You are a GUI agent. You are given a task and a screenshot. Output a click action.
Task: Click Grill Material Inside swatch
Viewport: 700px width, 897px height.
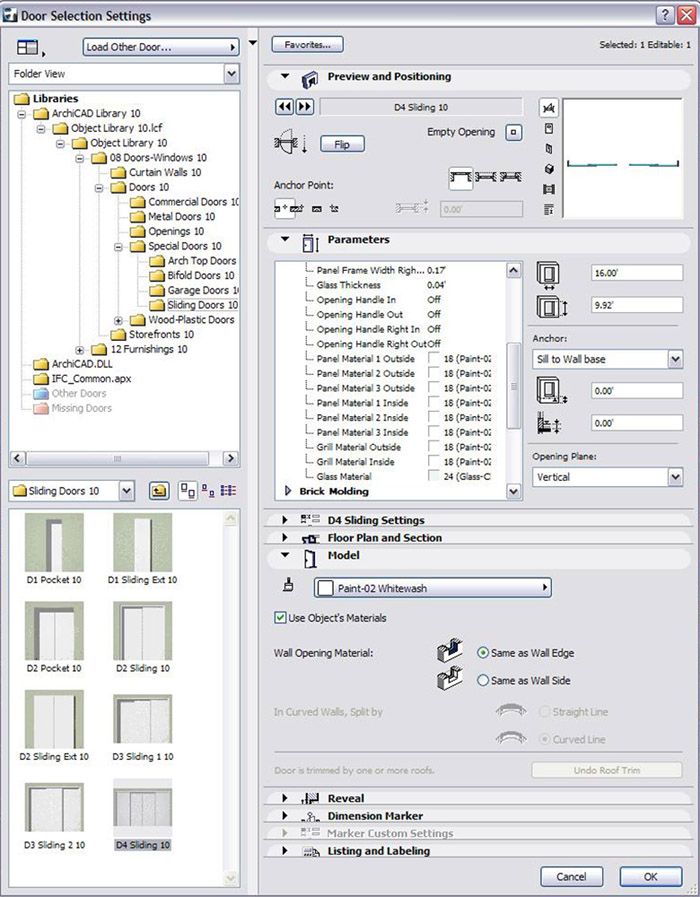coord(434,462)
